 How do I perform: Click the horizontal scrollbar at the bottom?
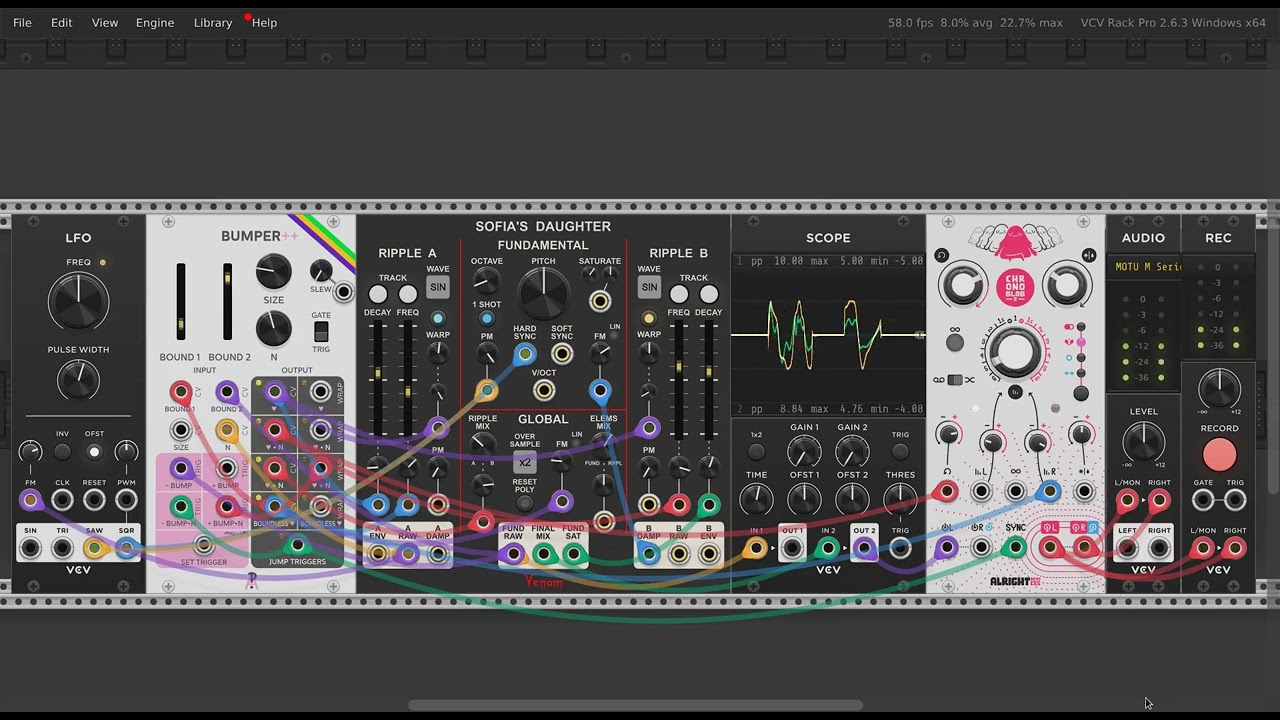tap(636, 705)
